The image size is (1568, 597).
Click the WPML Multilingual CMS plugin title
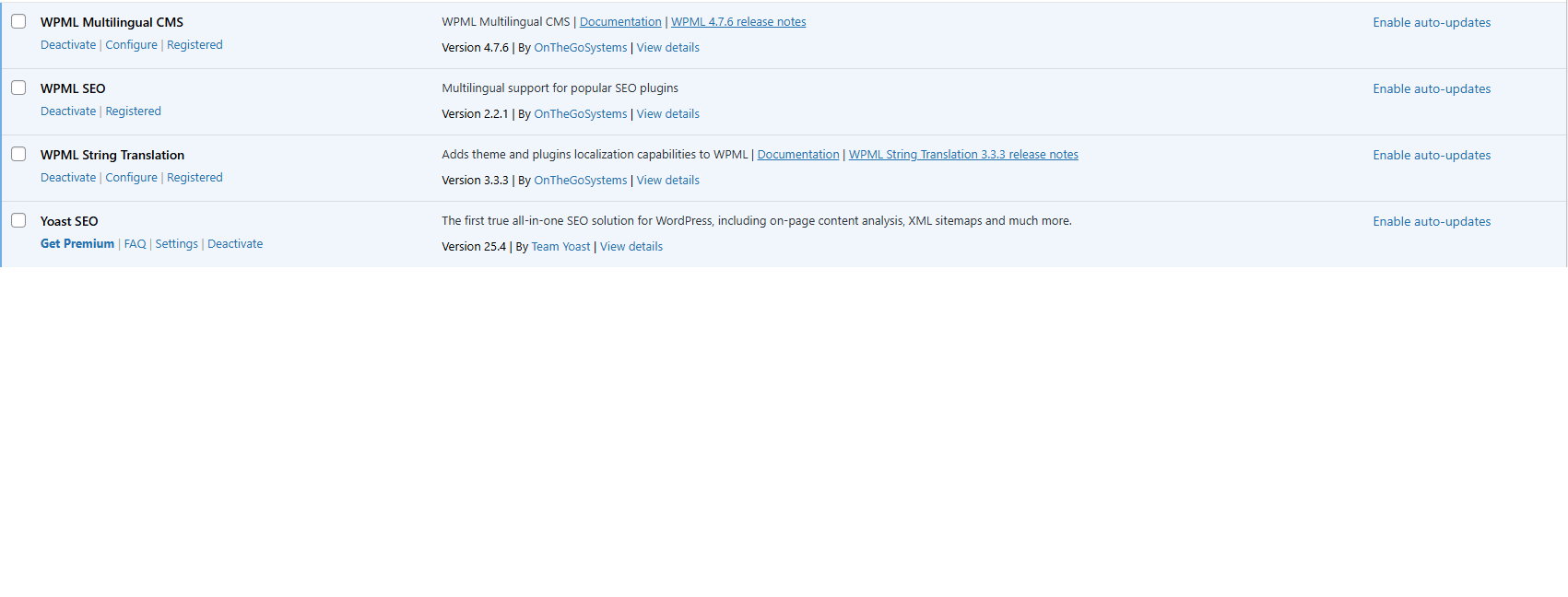coord(112,22)
